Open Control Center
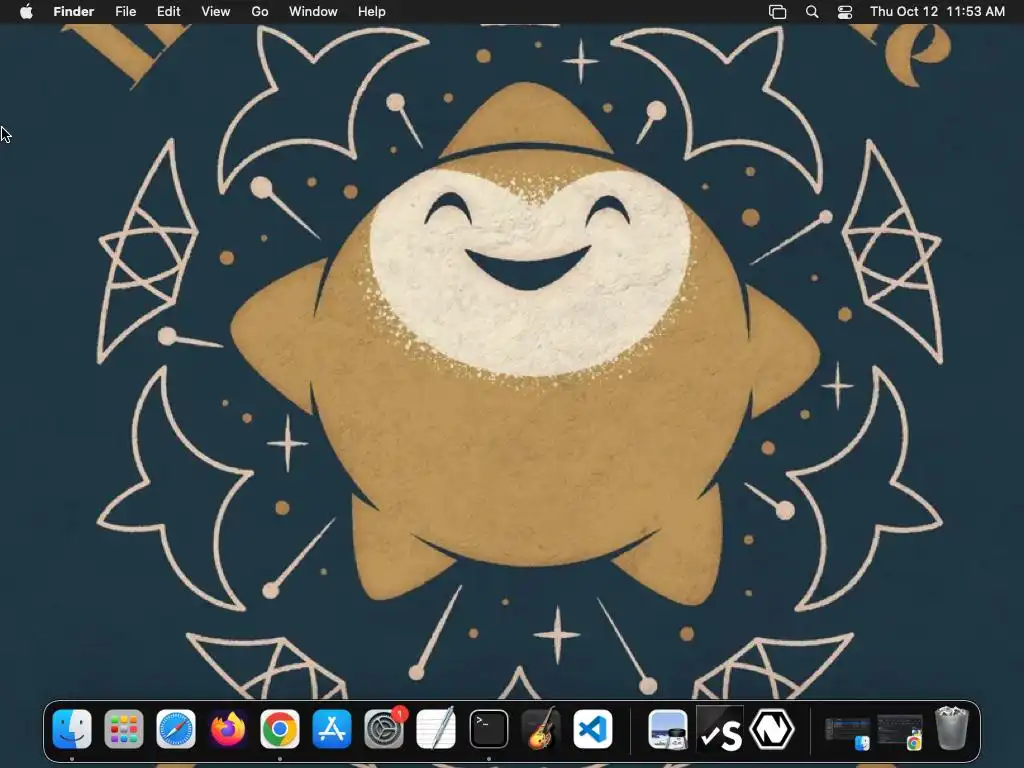Screen dimensions: 1024x768 [x=845, y=12]
